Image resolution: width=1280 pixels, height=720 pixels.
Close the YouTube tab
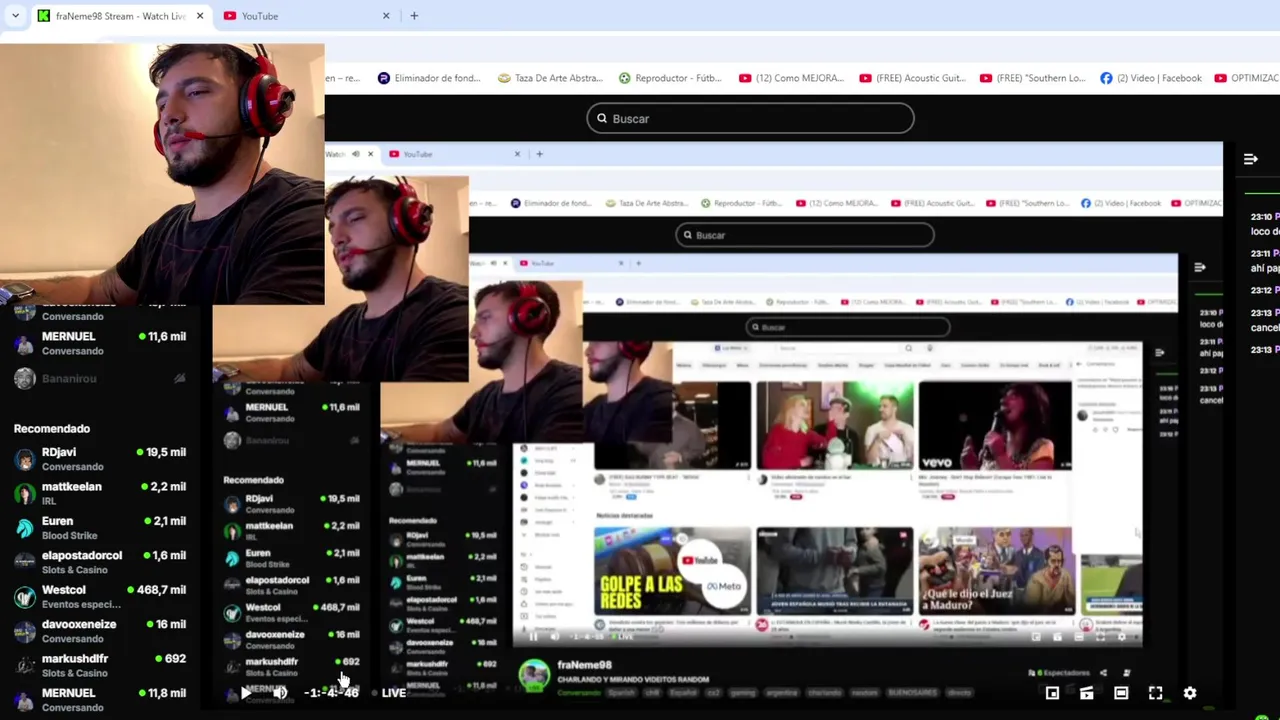click(x=386, y=16)
